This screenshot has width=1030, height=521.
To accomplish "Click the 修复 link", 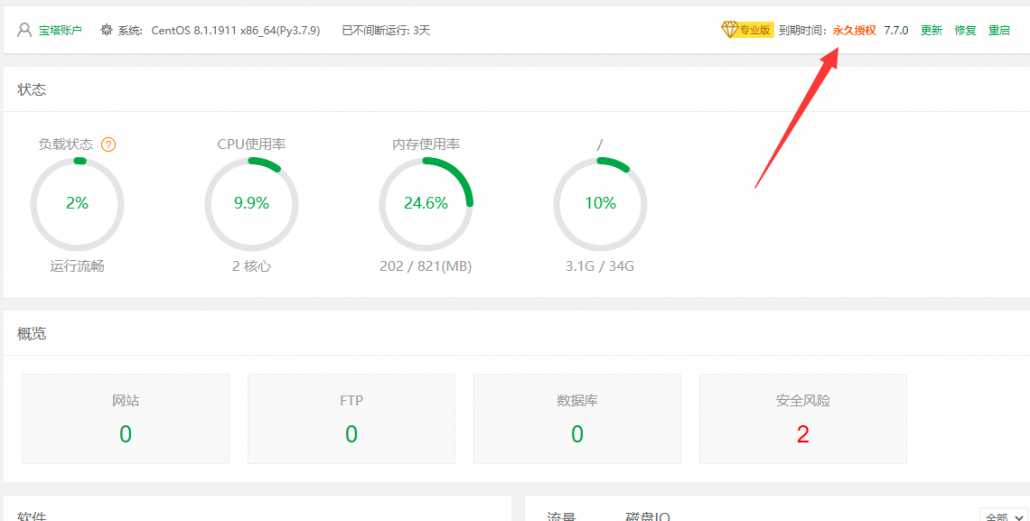I will pyautogui.click(x=965, y=30).
